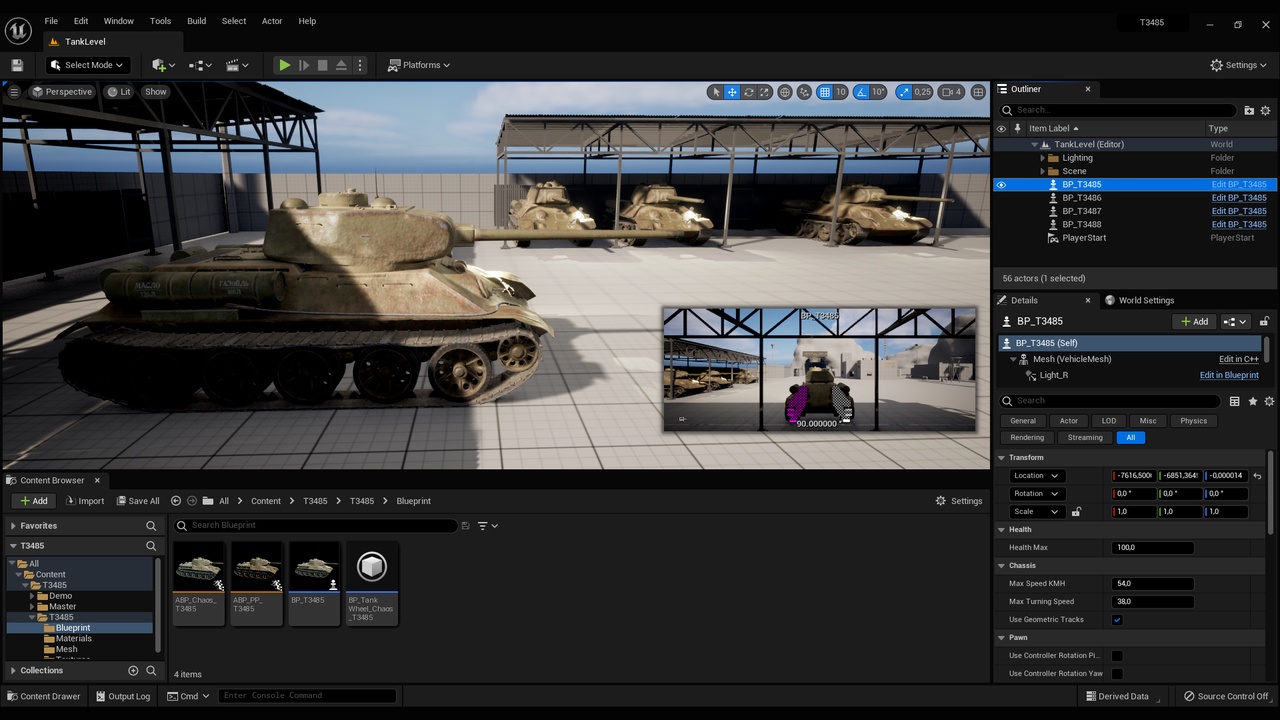
Task: Collapse the TankLevel (Editor) tree node
Action: click(x=1034, y=144)
